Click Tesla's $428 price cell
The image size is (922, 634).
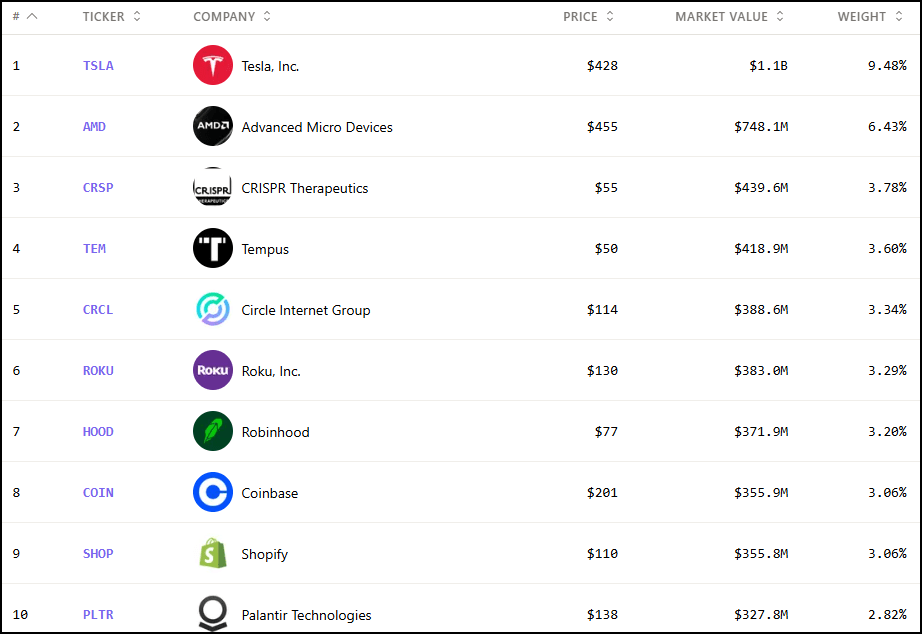pos(602,66)
